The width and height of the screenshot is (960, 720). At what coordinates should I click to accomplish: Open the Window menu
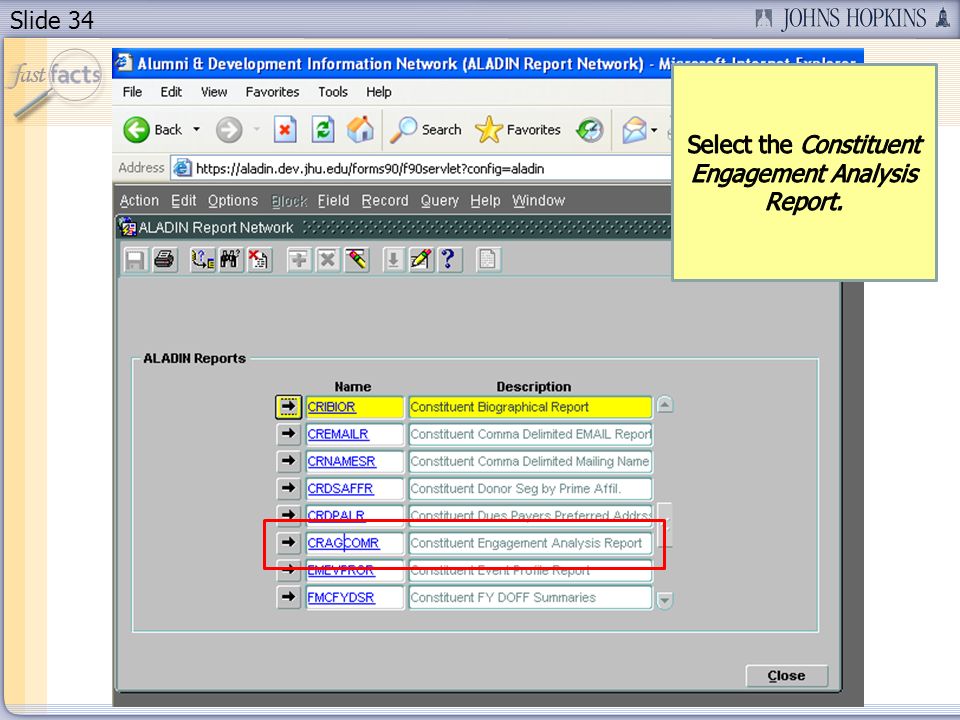539,201
